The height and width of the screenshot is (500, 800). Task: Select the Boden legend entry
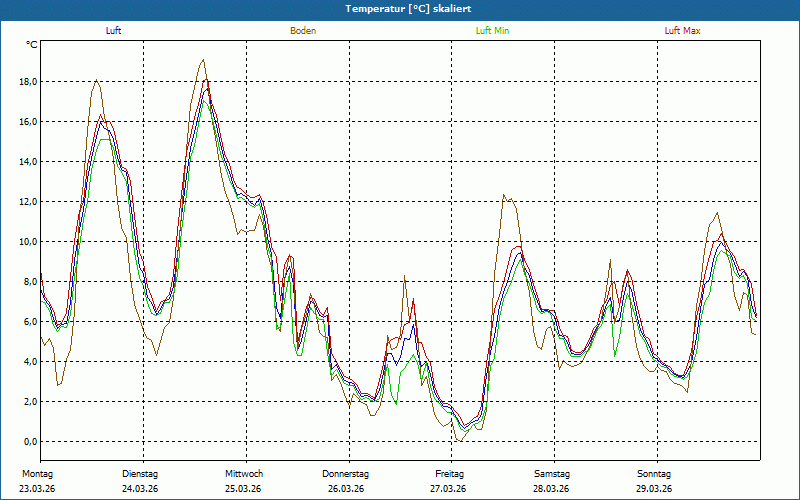[303, 31]
